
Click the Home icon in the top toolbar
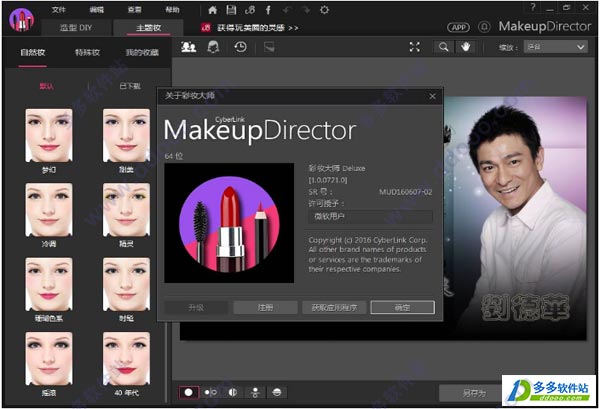click(212, 10)
